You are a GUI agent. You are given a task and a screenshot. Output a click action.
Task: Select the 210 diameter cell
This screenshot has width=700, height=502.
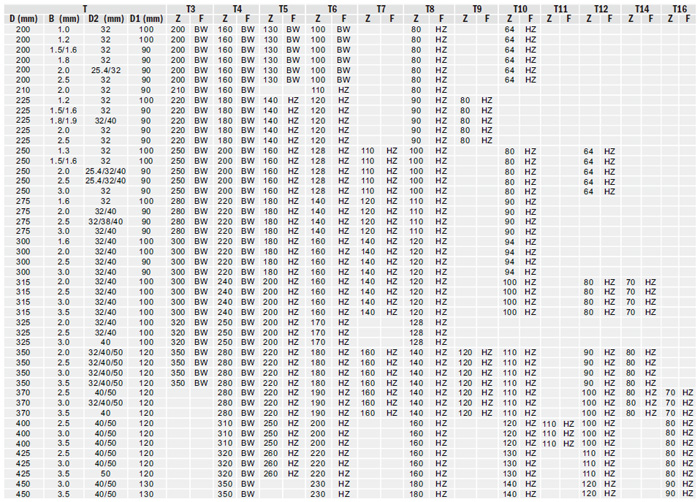tap(20, 90)
